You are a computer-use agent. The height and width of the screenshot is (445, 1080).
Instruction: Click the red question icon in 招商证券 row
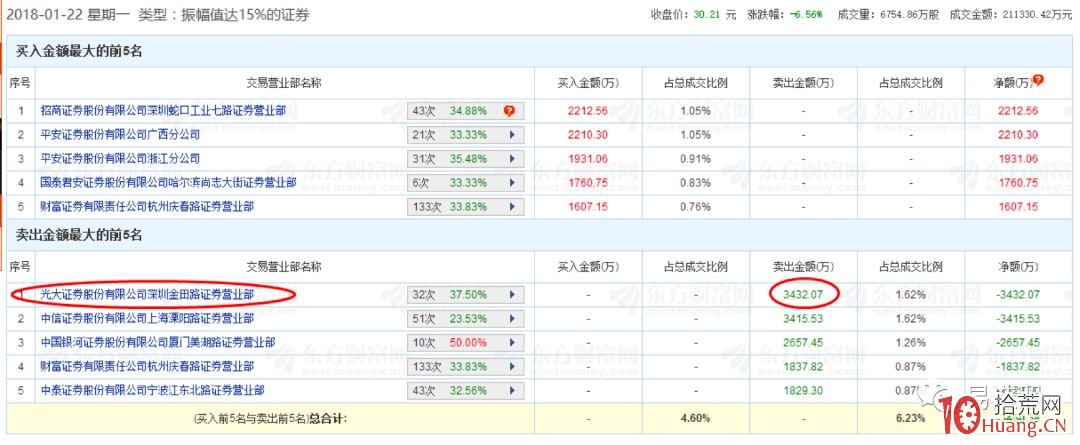(509, 110)
